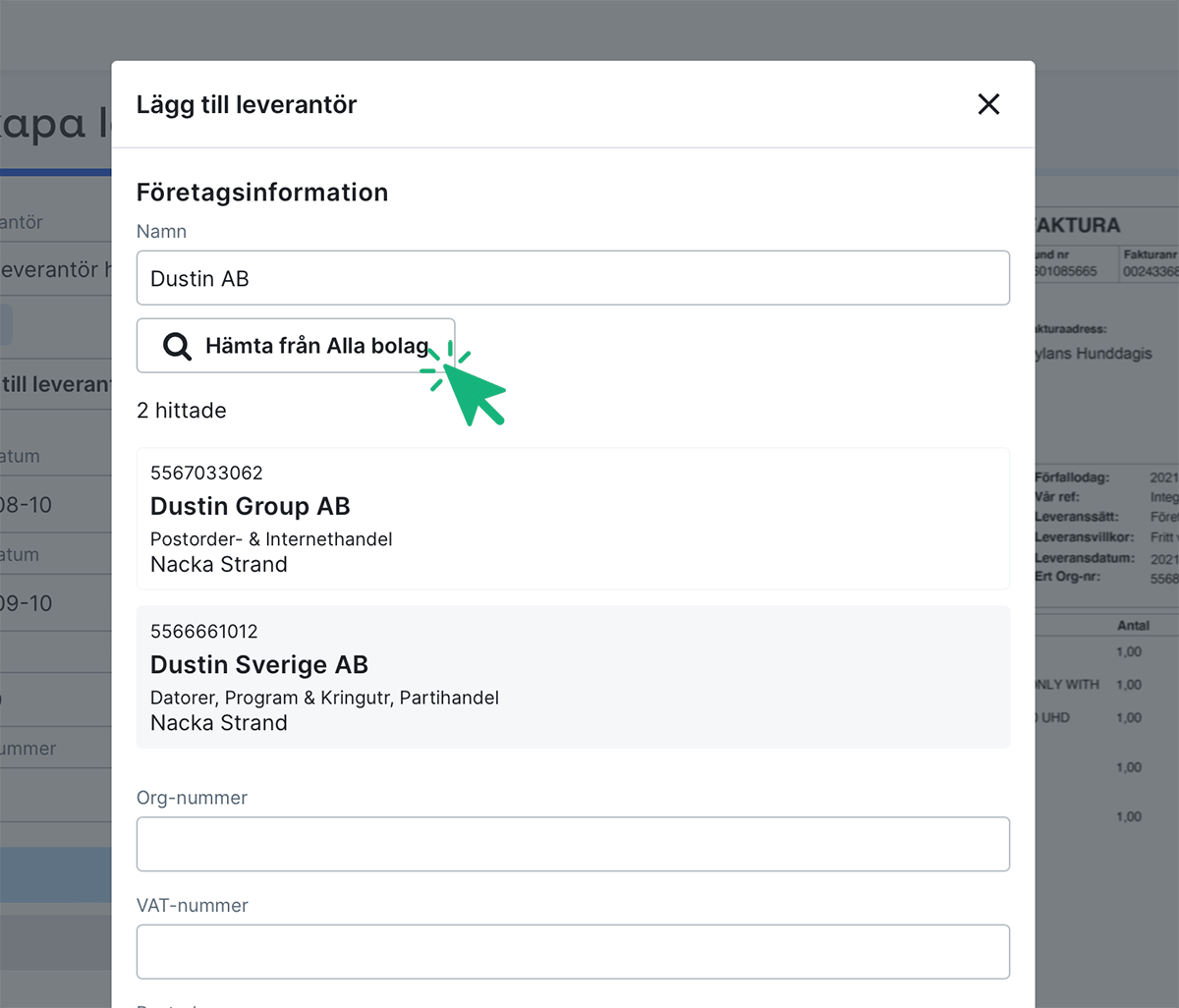Screen dimensions: 1179x1008
Task: Click the Postorder- & Internethandel description
Action: click(271, 539)
